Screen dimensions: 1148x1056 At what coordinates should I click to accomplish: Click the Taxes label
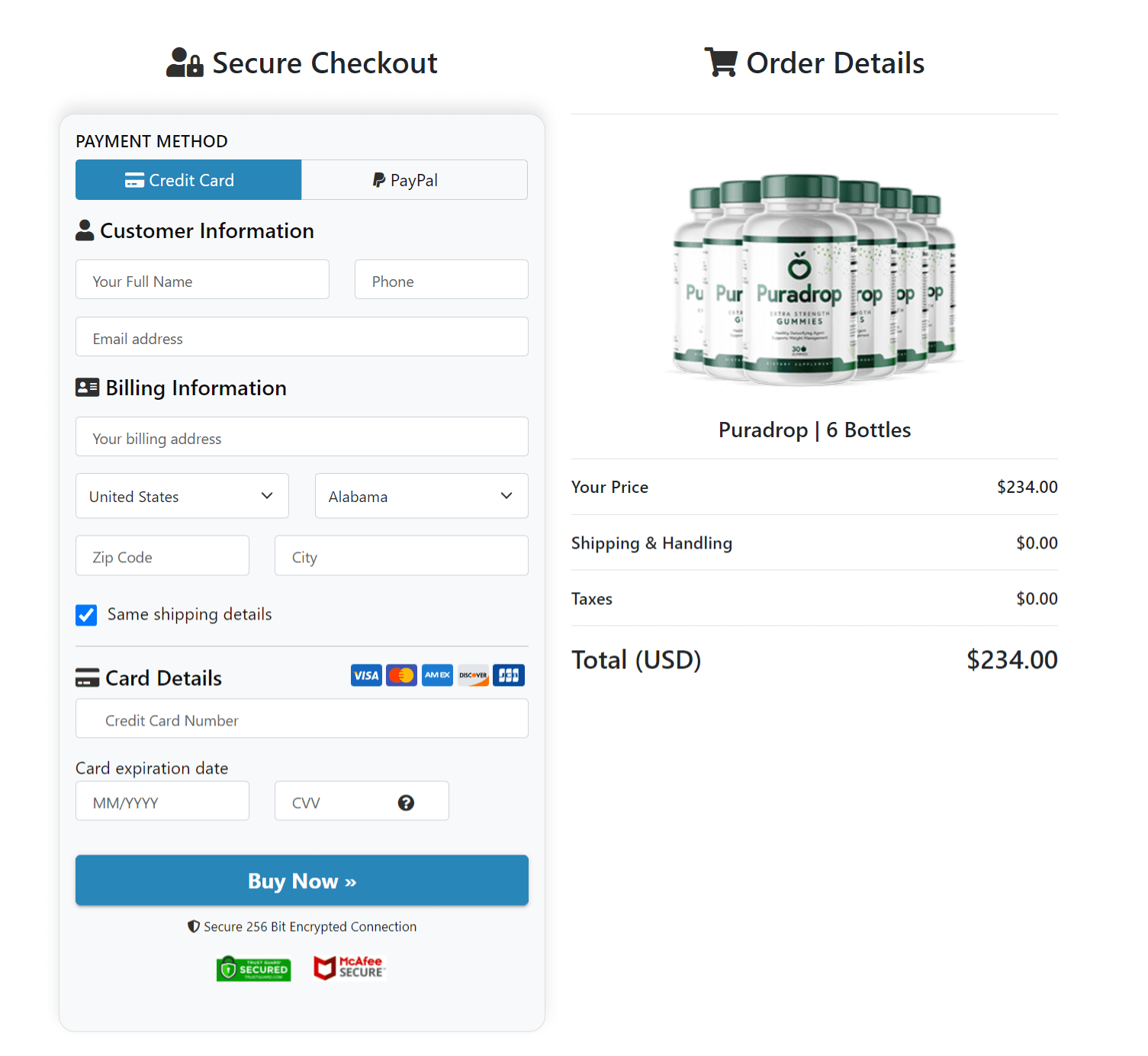pos(592,599)
